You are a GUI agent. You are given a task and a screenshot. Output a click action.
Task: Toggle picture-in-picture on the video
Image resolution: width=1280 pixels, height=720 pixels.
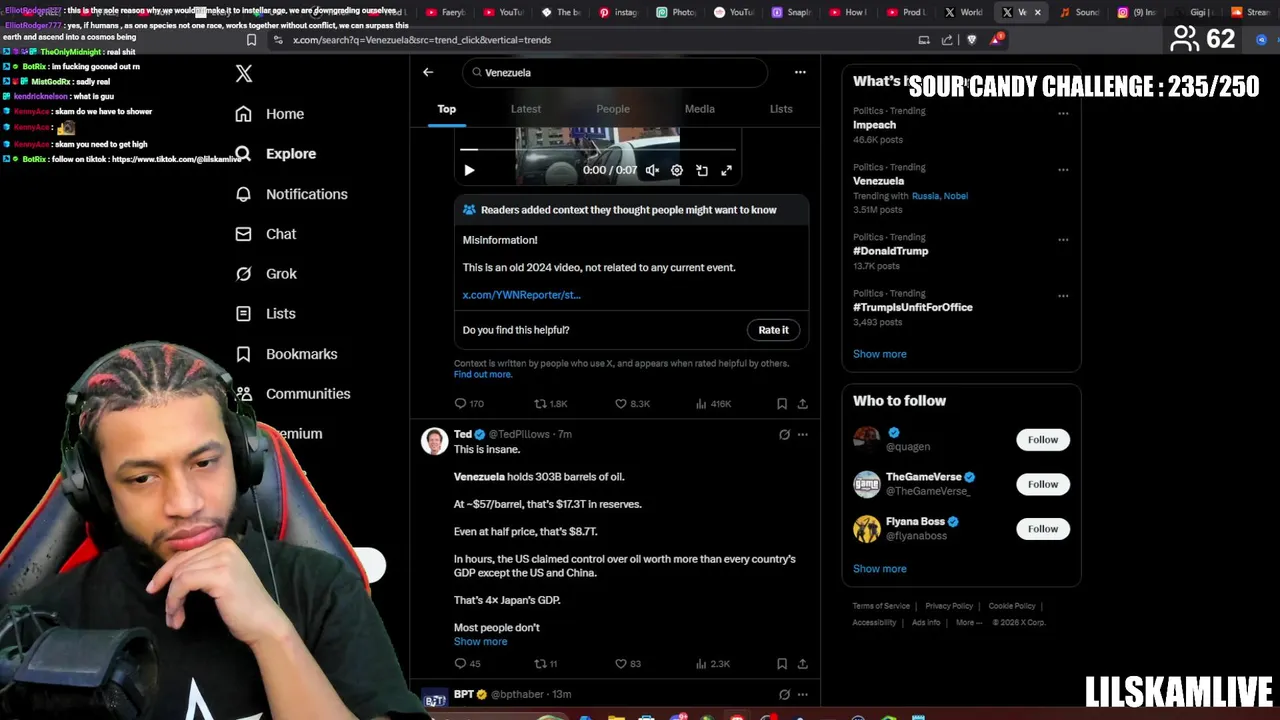click(x=702, y=170)
